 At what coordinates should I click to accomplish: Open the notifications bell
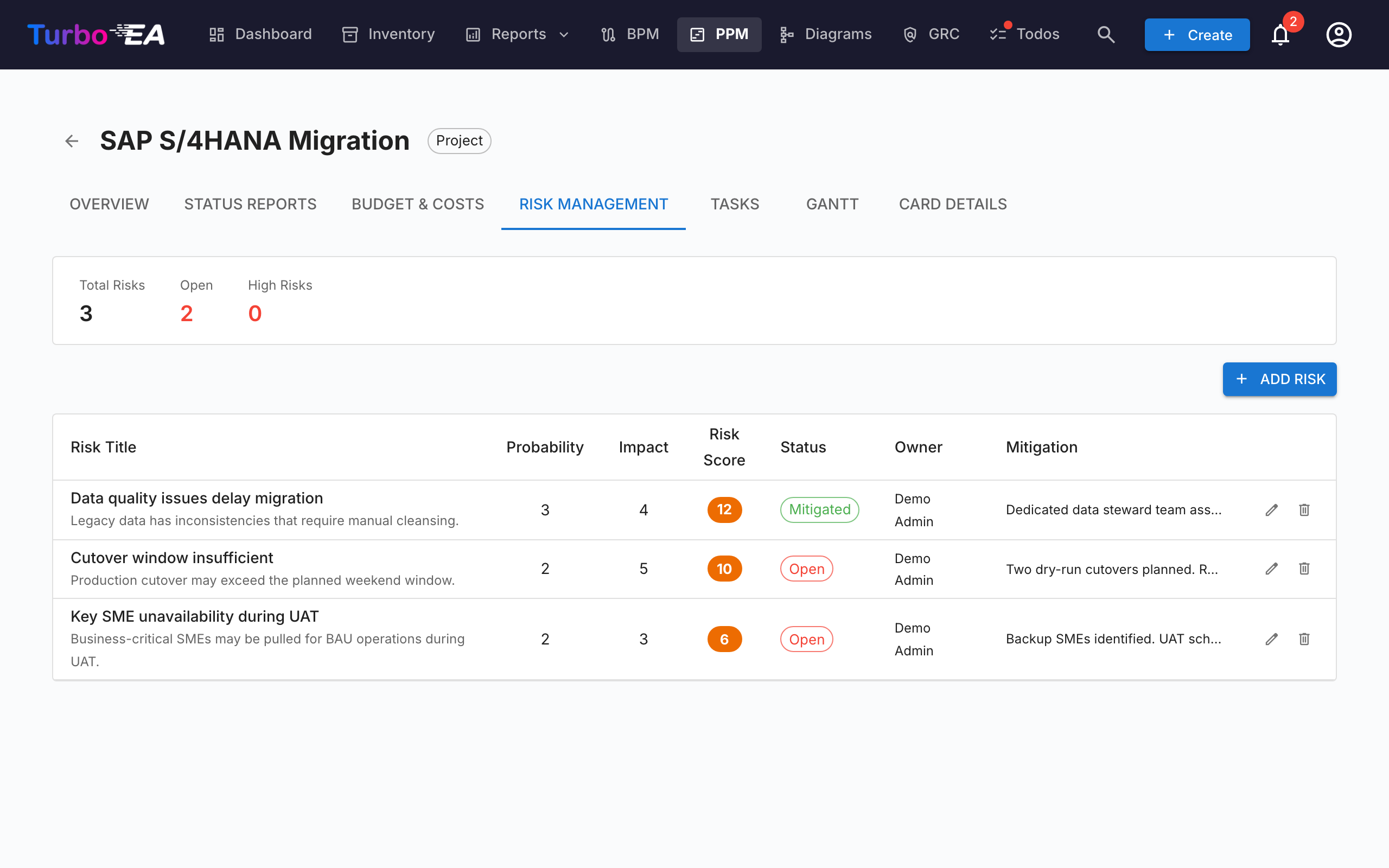[1280, 34]
